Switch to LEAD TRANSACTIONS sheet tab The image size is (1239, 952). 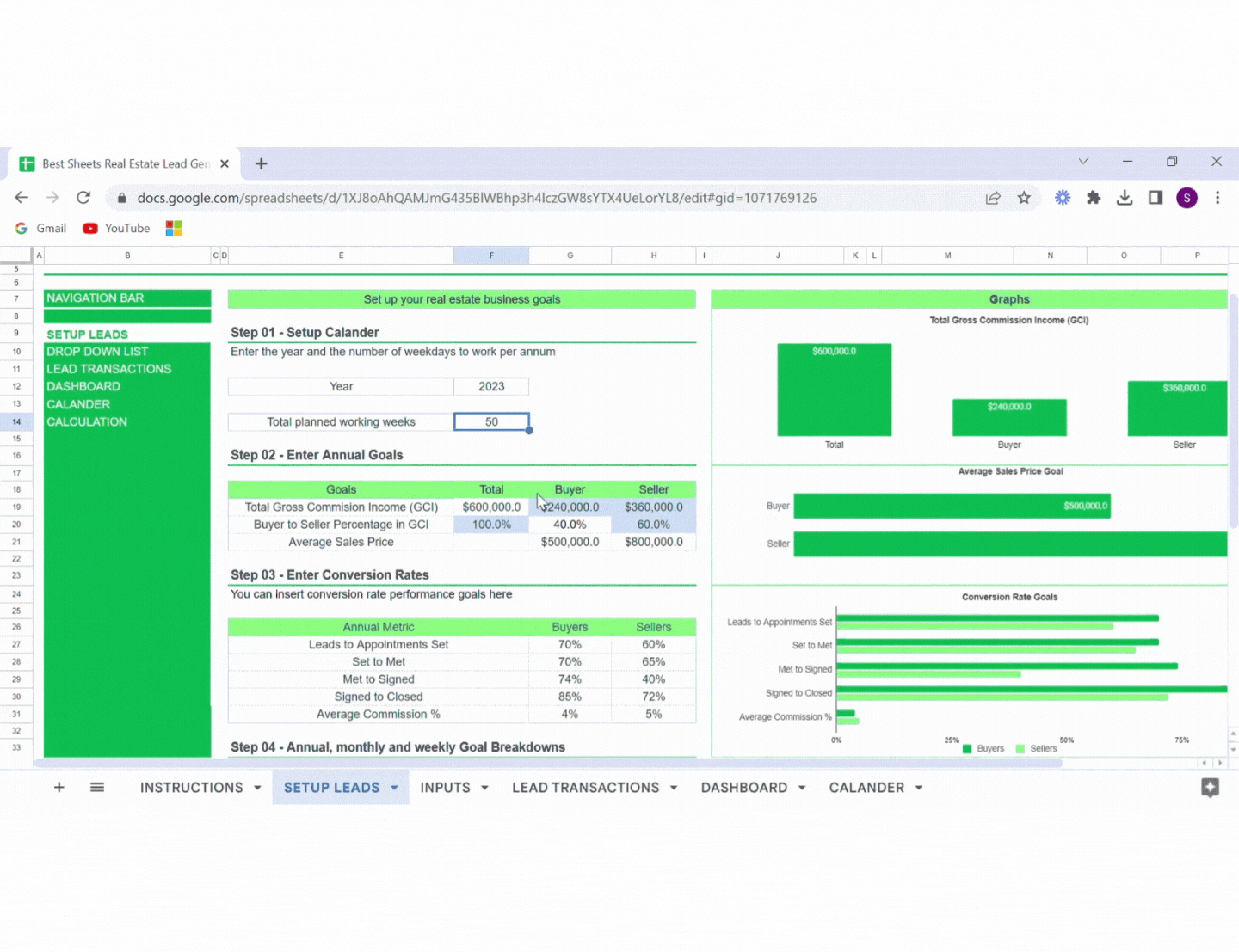coord(585,788)
